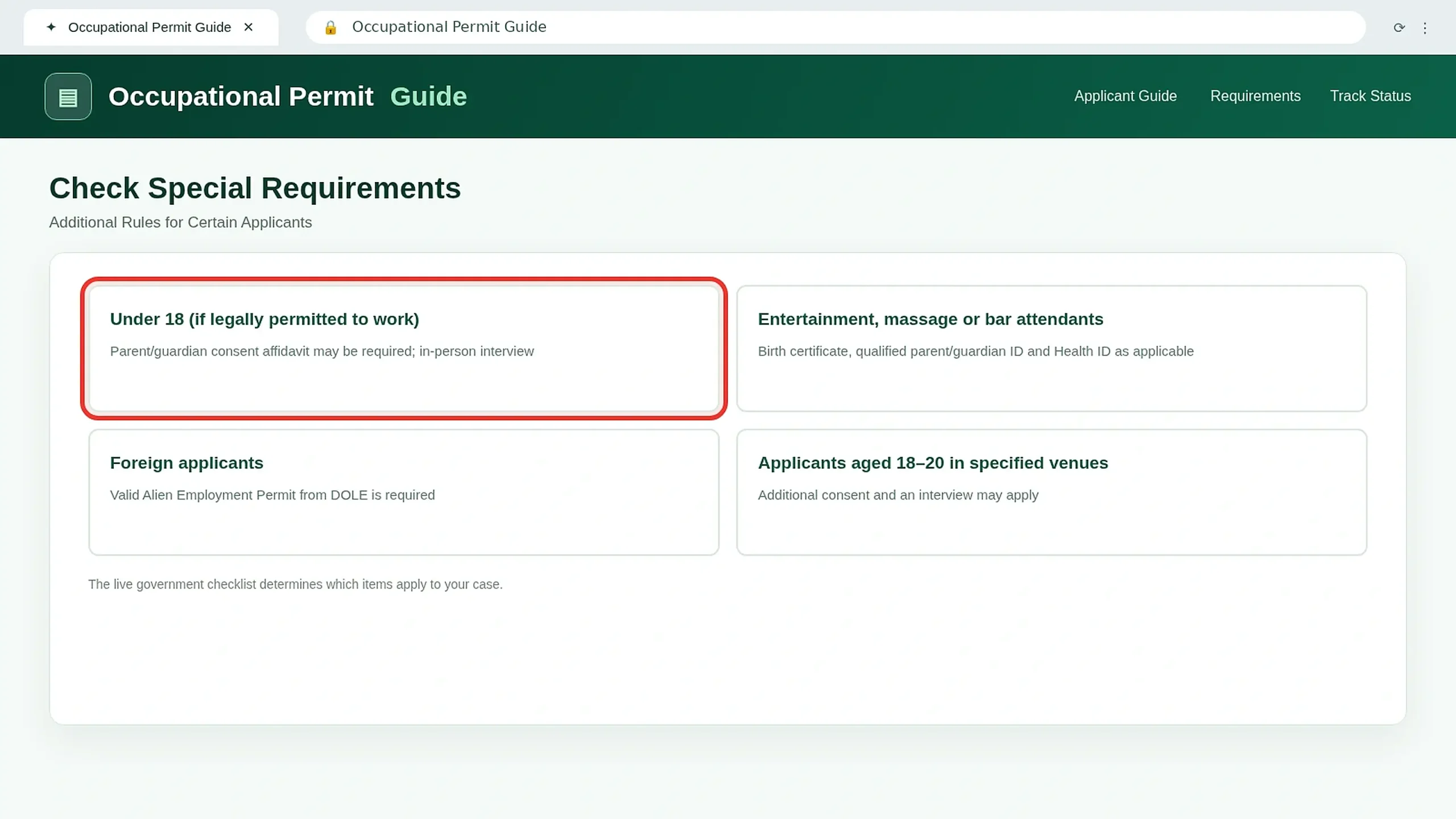
Task: Click the sparkle favicon on the browser tab
Action: click(51, 27)
